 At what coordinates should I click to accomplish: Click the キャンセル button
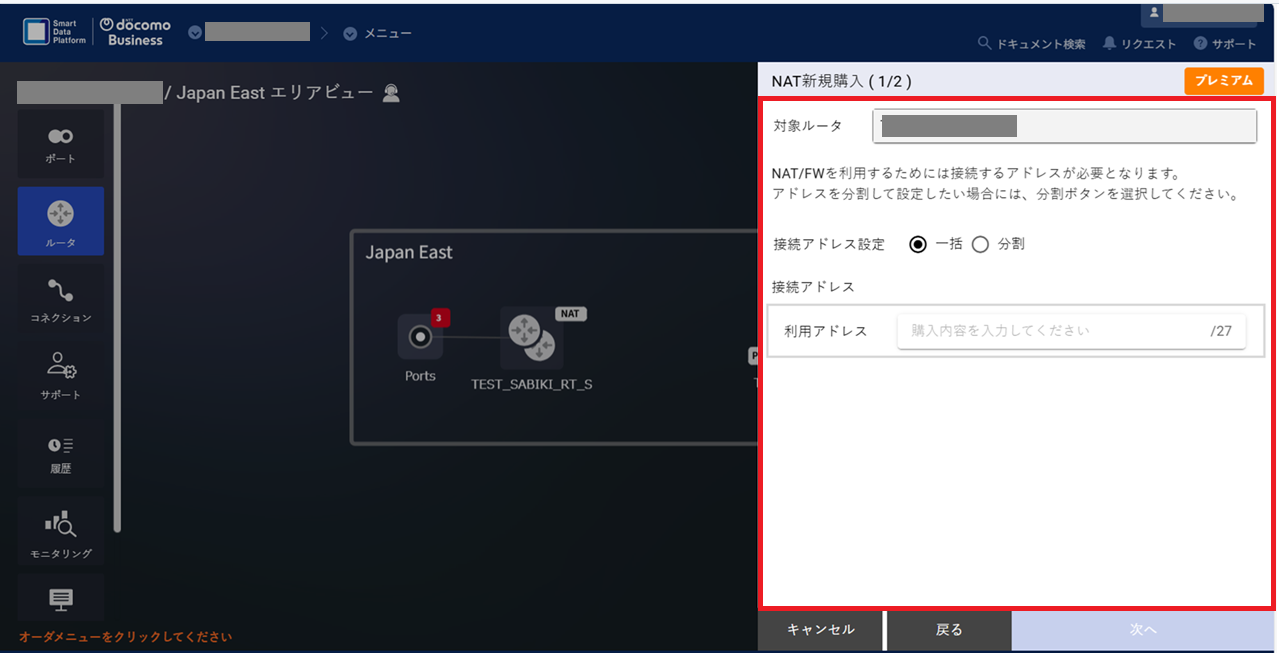(820, 630)
